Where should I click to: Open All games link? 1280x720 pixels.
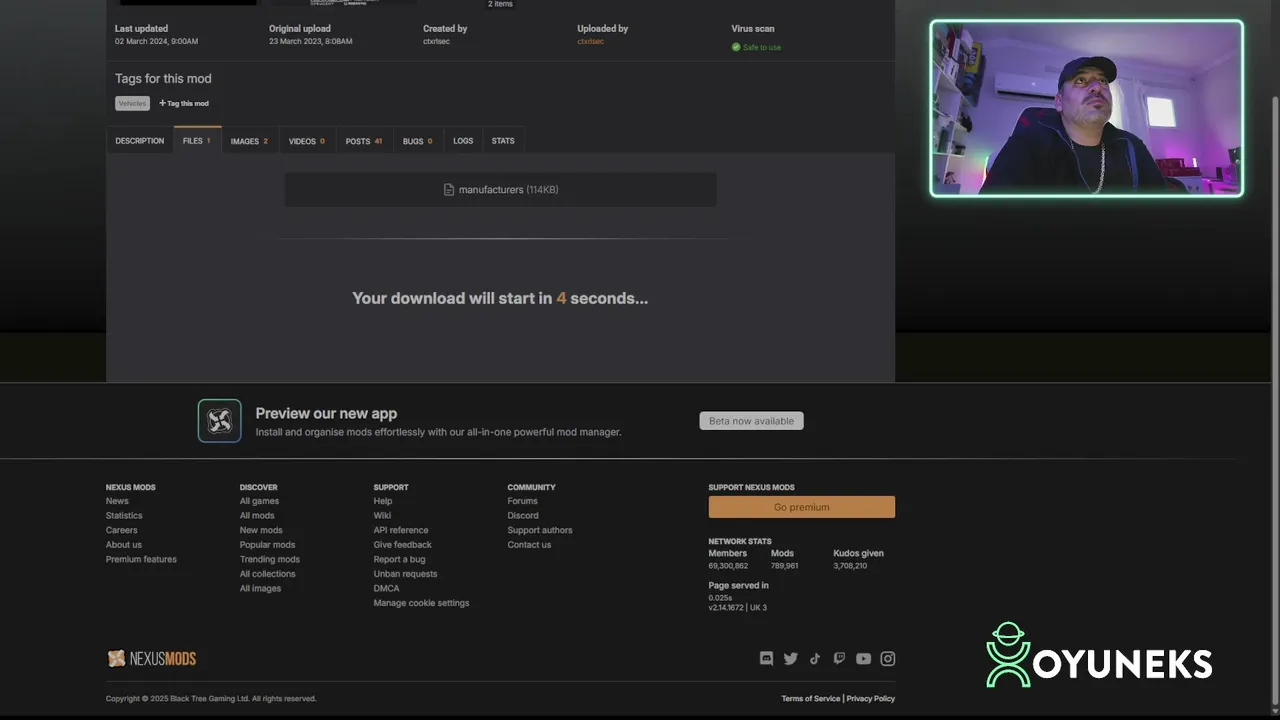(259, 501)
